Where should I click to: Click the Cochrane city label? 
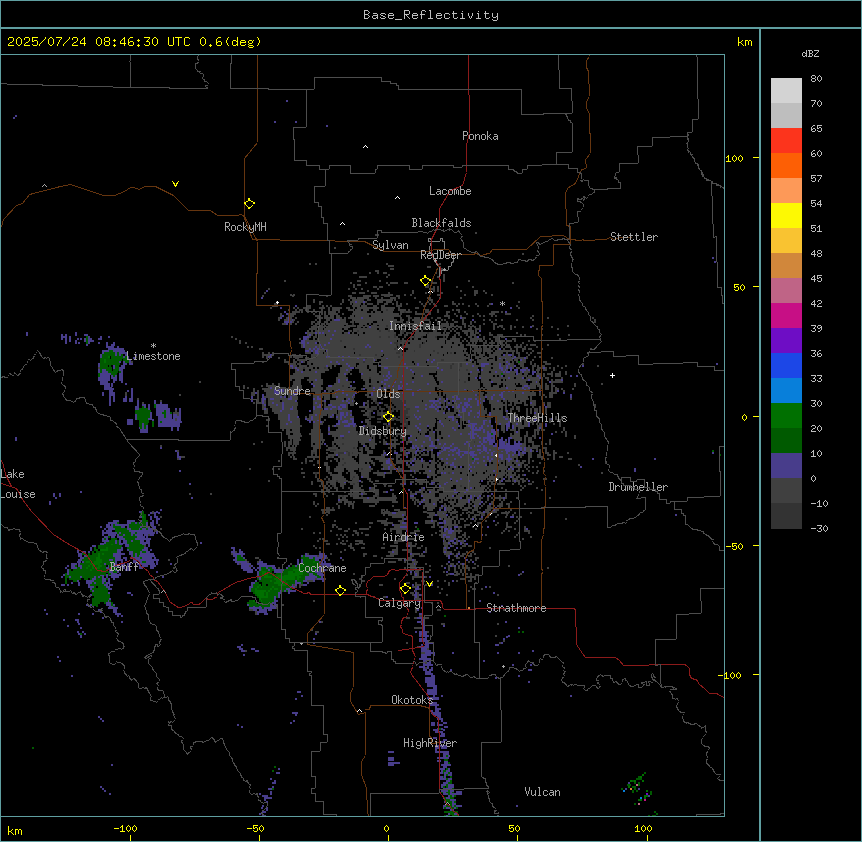(x=322, y=568)
